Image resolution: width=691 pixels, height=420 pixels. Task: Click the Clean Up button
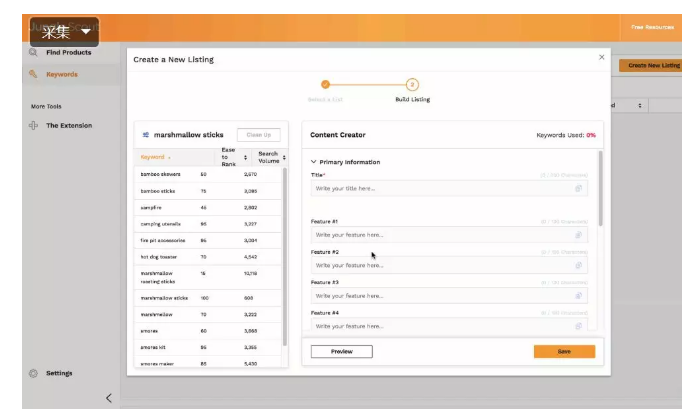[259, 135]
